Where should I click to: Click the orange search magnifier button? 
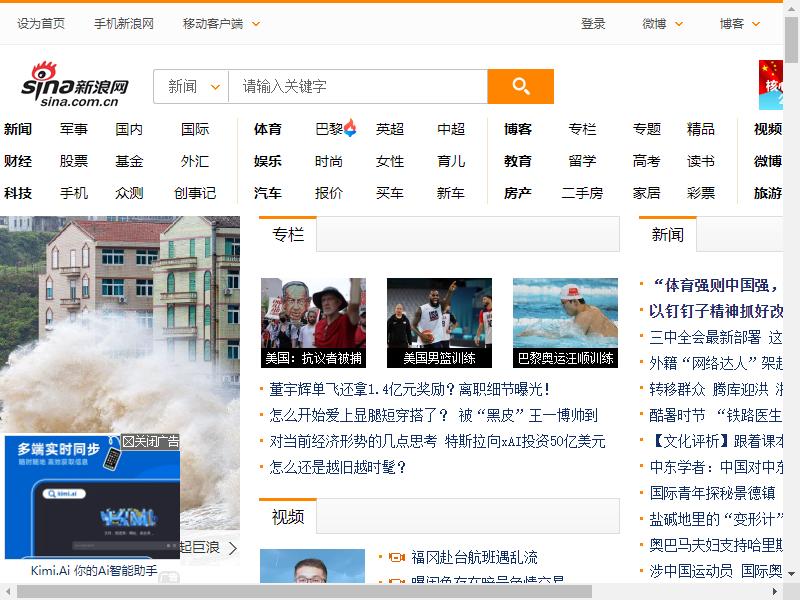point(520,86)
